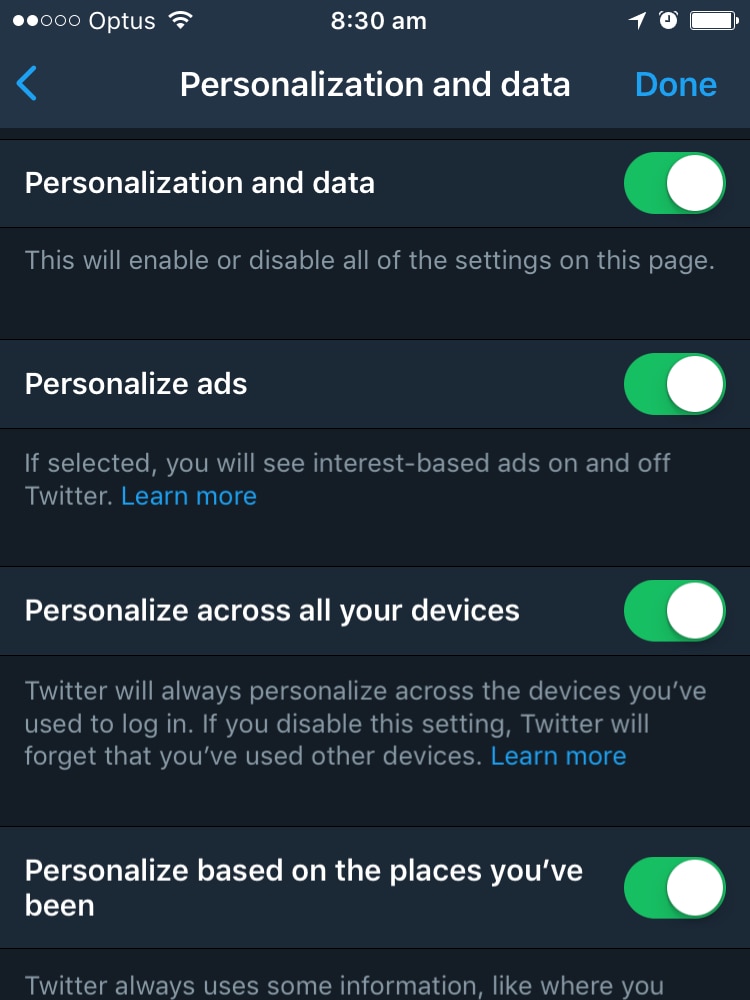The width and height of the screenshot is (750, 1000).
Task: Tap the battery indicator icon
Action: point(714,21)
